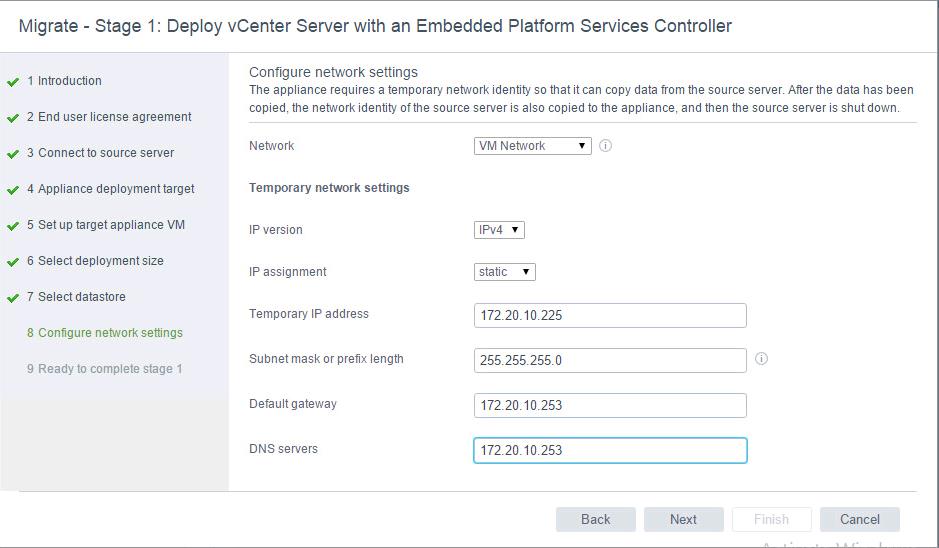
Task: Click the 'Network' label
Action: click(271, 146)
